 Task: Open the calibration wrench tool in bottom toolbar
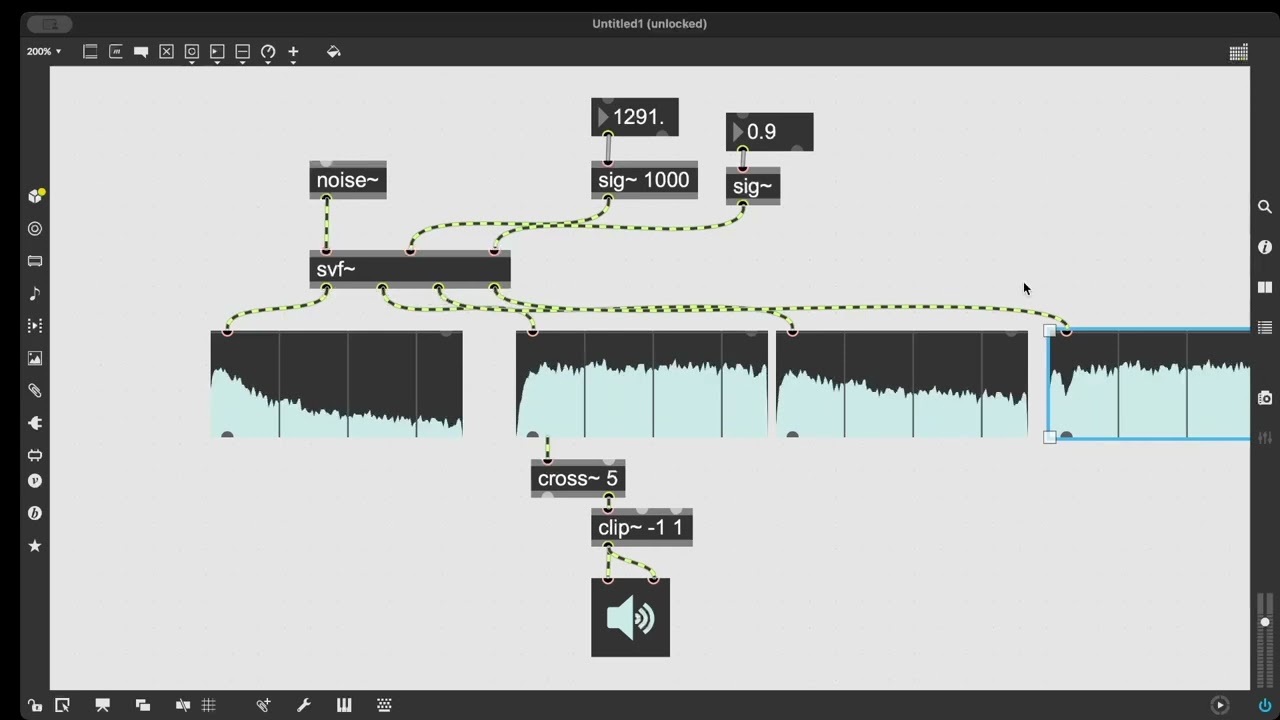(303, 705)
